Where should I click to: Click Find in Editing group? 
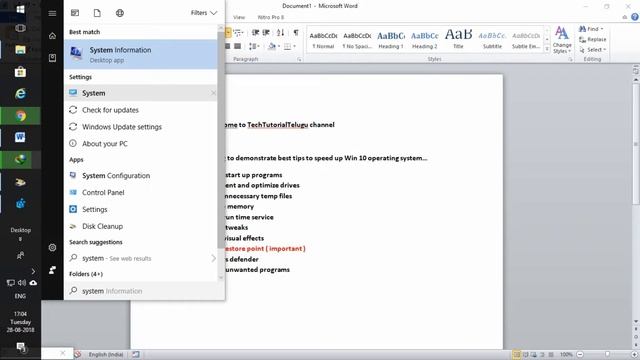591,29
